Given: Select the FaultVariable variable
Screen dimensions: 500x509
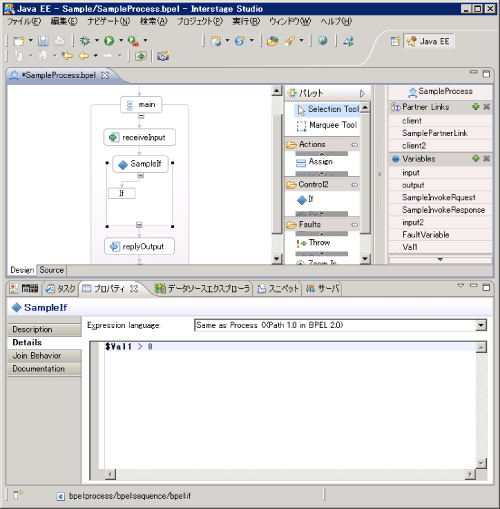Looking at the screenshot, I should pyautogui.click(x=440, y=235).
